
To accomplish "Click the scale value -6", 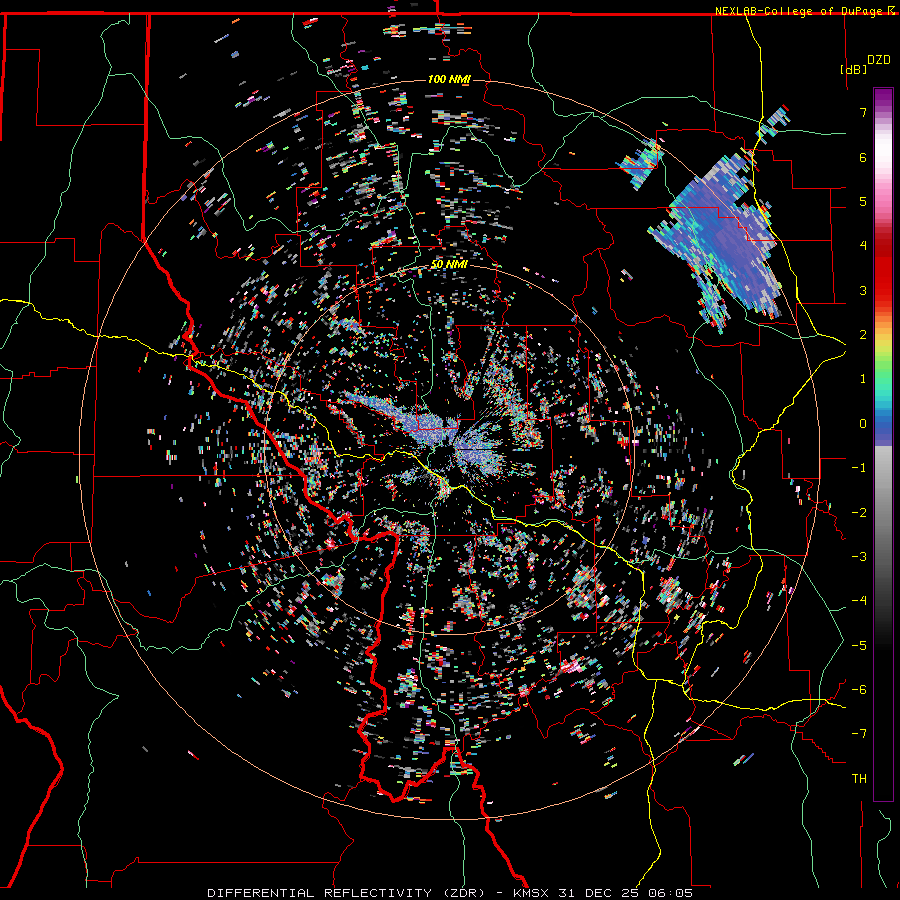I will [859, 690].
